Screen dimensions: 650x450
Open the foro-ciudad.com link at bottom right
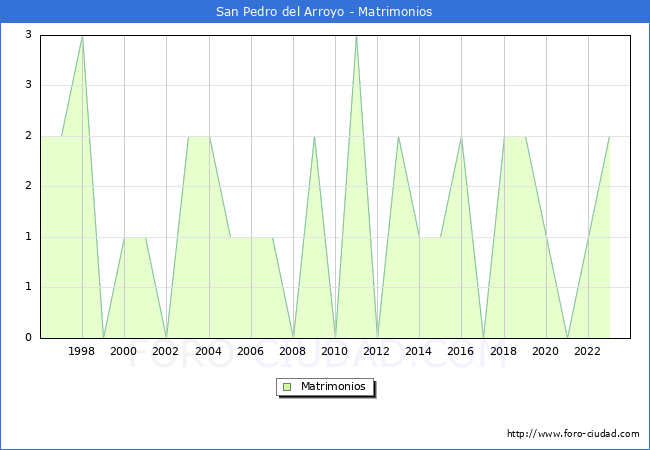573,434
